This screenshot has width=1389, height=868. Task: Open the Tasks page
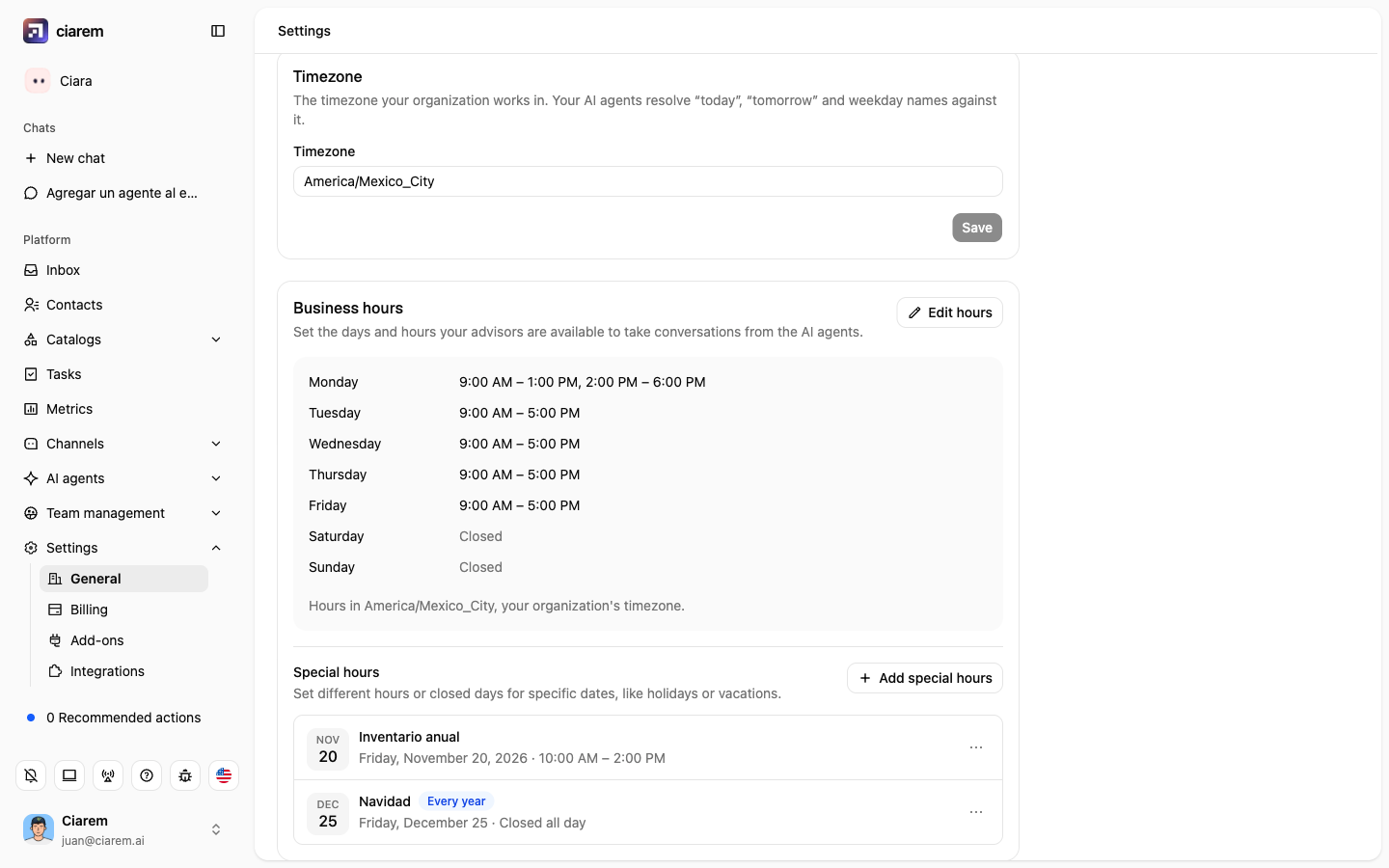click(x=123, y=374)
